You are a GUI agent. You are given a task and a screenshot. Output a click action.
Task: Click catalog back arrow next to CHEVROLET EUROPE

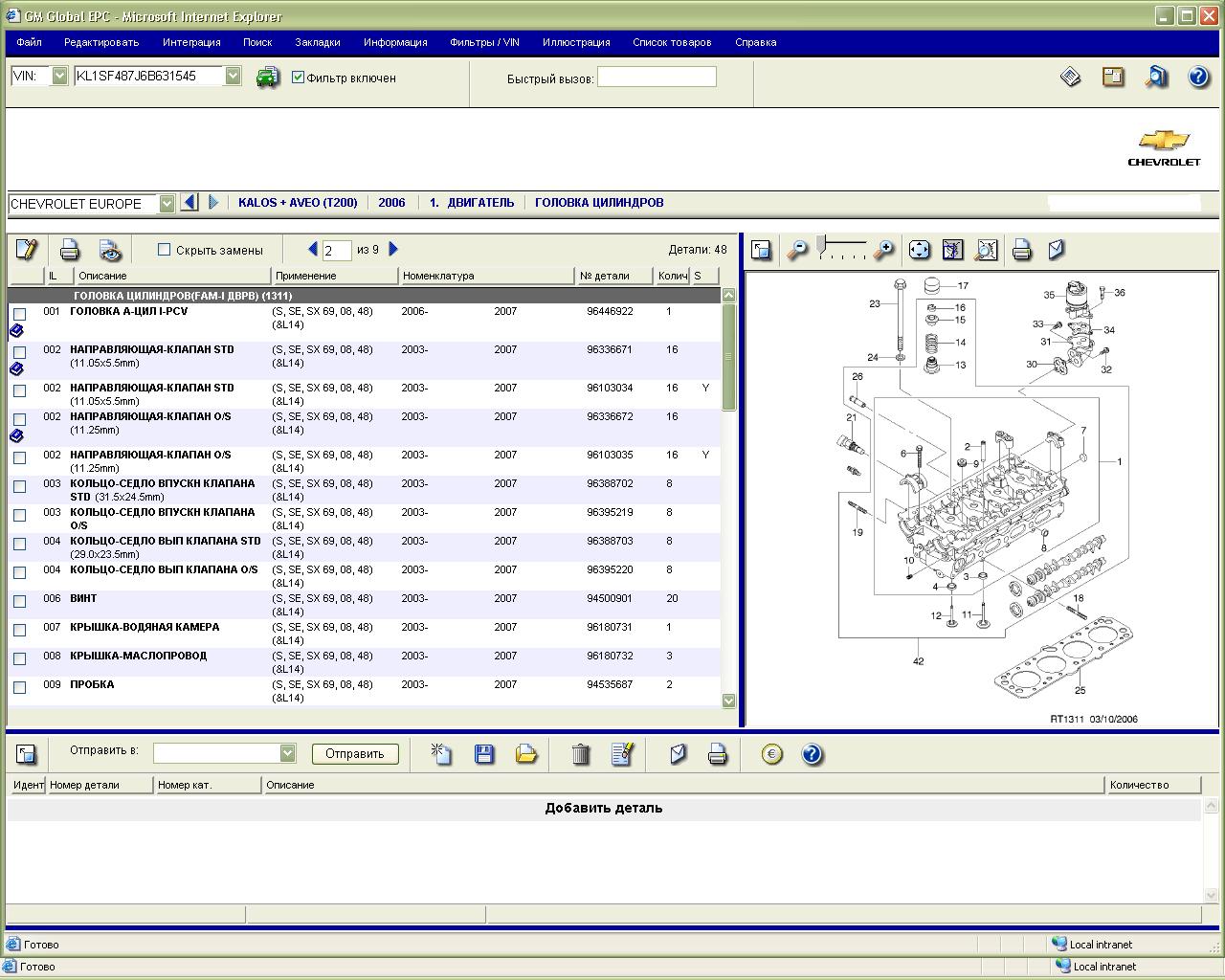pos(189,203)
